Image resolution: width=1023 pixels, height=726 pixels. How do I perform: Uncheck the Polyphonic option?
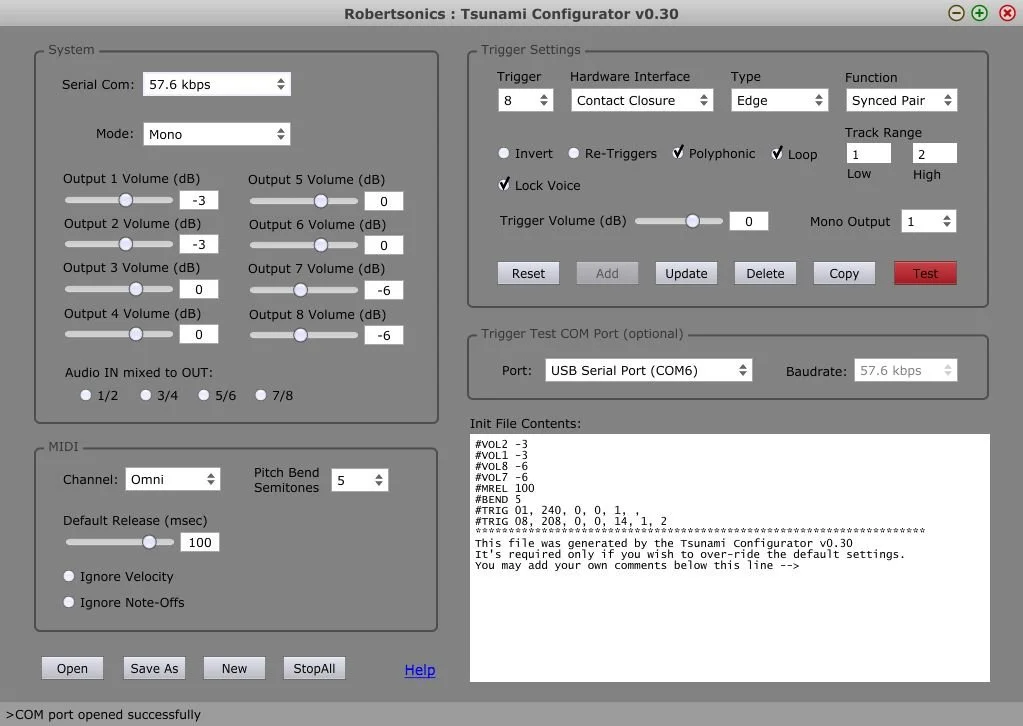coord(679,153)
